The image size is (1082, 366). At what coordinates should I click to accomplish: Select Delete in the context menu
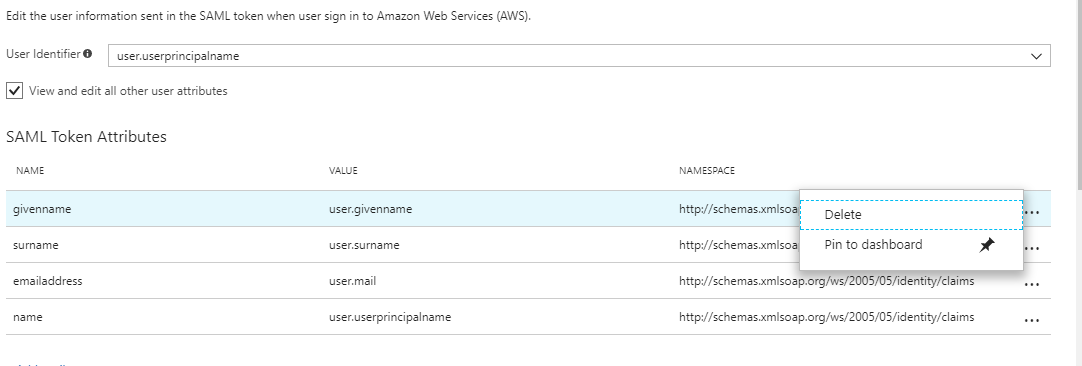point(911,215)
